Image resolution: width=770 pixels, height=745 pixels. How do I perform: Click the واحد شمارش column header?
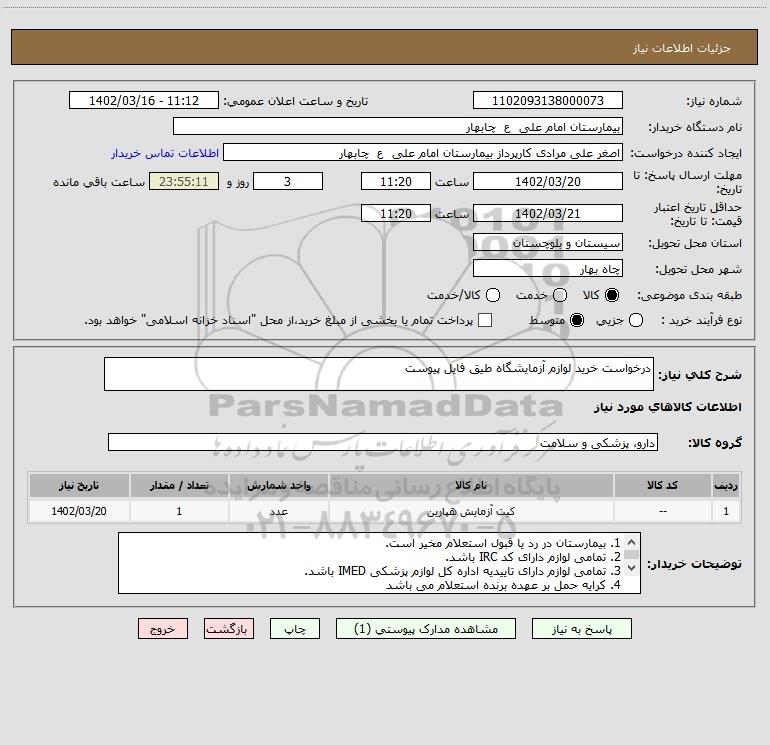pos(278,485)
